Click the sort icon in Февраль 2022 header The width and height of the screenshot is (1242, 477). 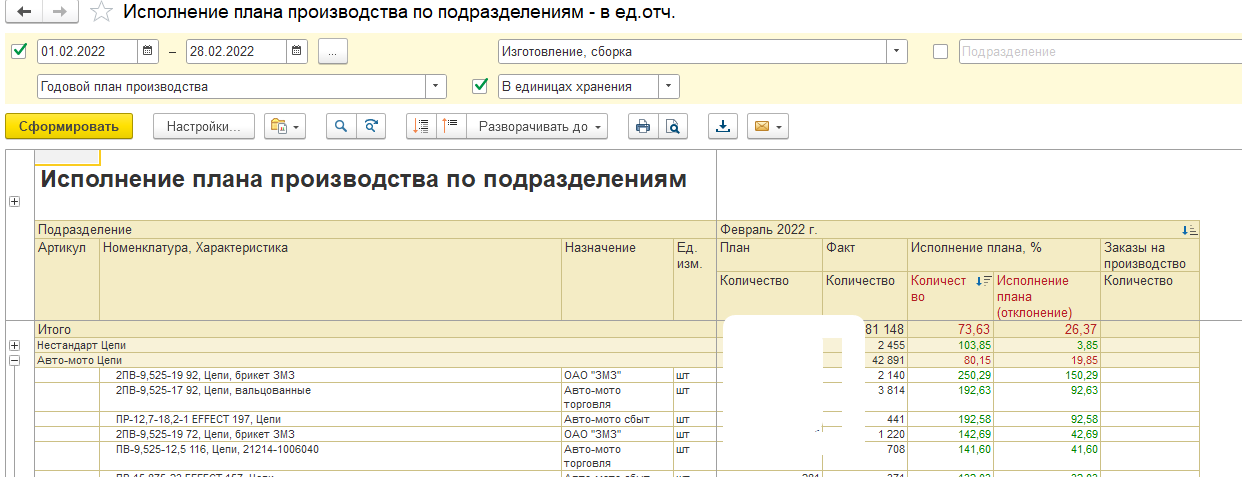click(1190, 230)
